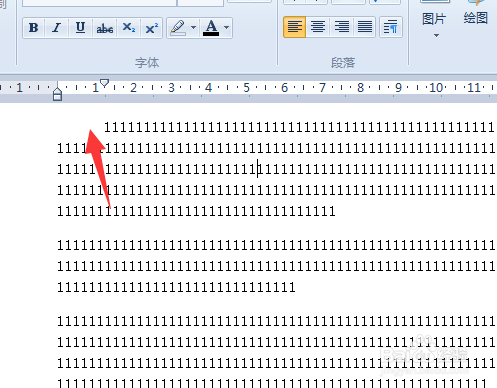Toggle italic formatting
Viewport: 497px width, 388px height.
[x=57, y=28]
